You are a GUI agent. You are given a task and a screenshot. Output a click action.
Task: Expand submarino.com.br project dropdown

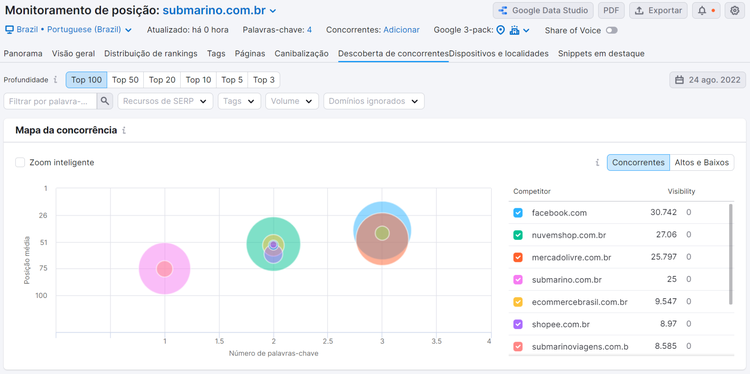273,11
